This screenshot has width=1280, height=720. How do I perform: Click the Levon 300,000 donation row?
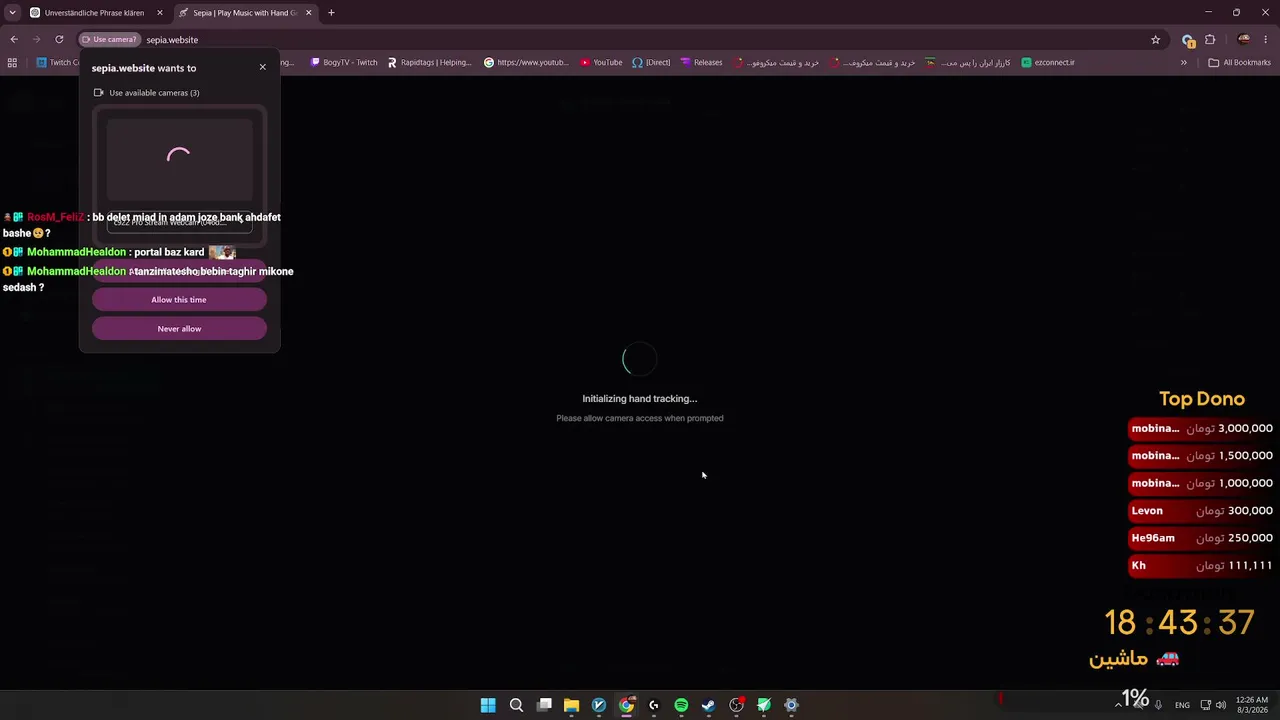pos(1201,511)
